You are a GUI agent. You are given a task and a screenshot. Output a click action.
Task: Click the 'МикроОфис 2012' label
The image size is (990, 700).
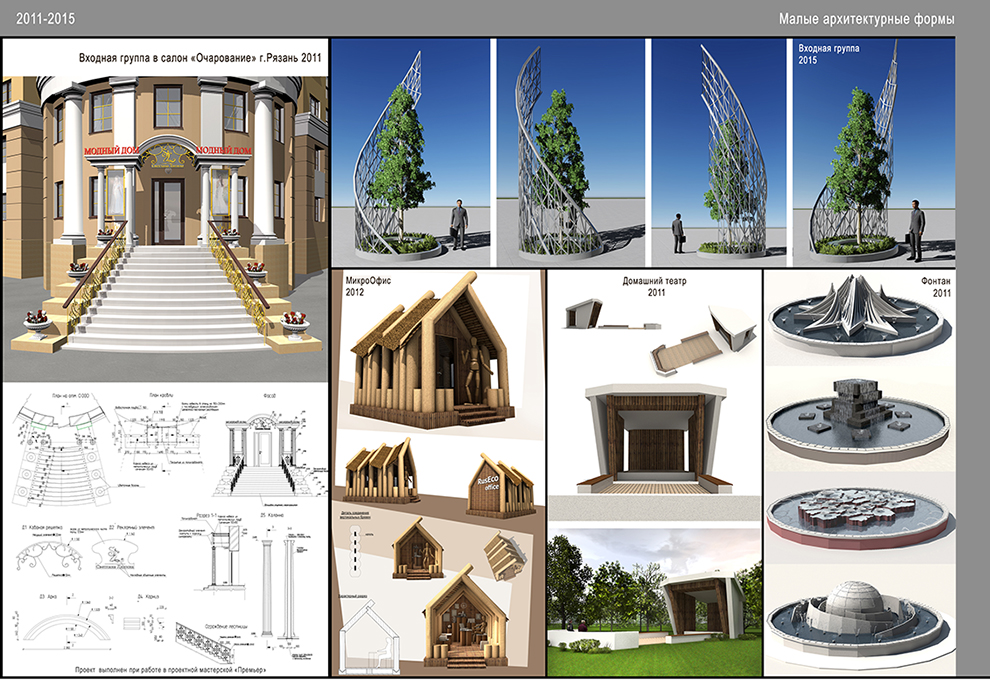[x=368, y=286]
